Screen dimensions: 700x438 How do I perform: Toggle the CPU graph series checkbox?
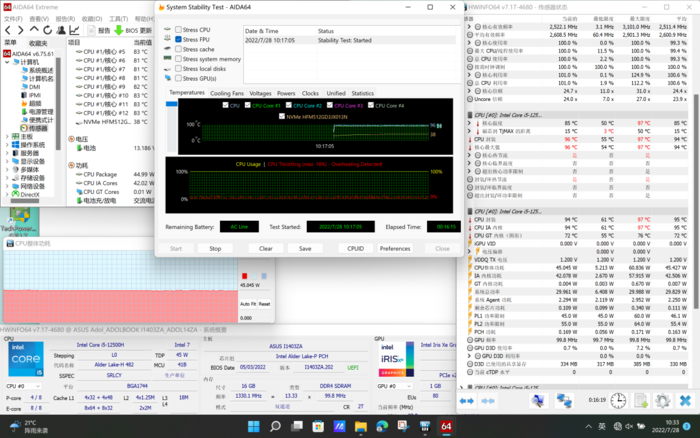pyautogui.click(x=225, y=105)
